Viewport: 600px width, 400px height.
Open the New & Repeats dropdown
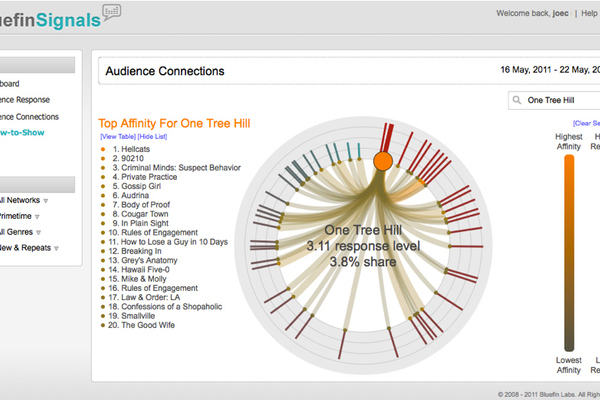pos(29,248)
